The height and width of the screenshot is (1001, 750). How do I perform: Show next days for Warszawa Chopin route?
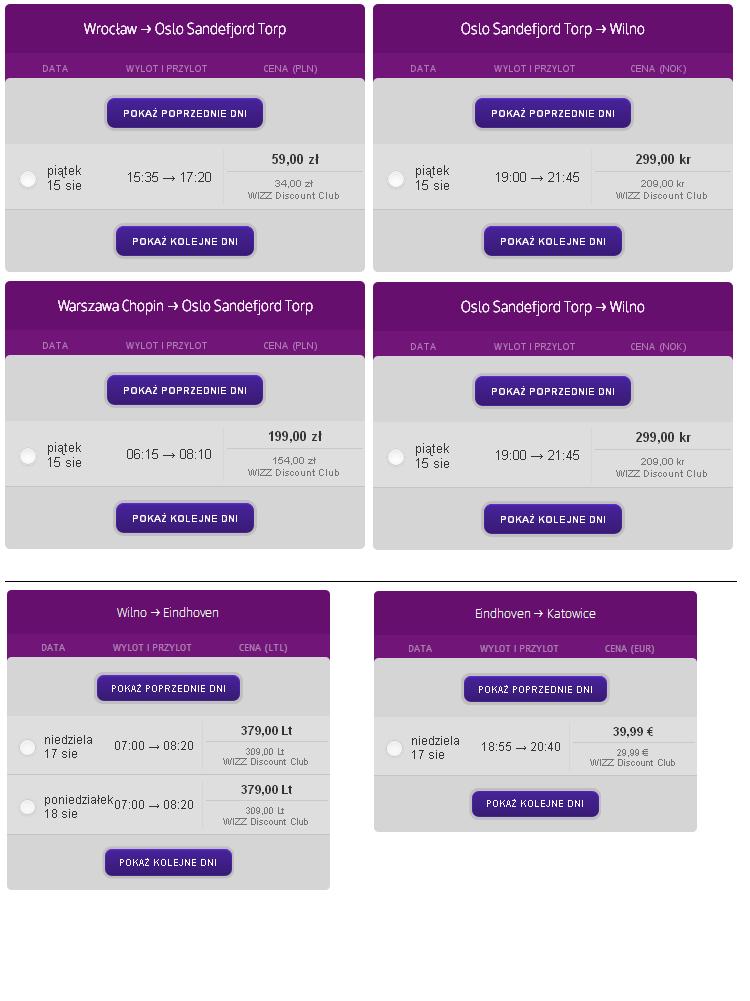tap(185, 518)
